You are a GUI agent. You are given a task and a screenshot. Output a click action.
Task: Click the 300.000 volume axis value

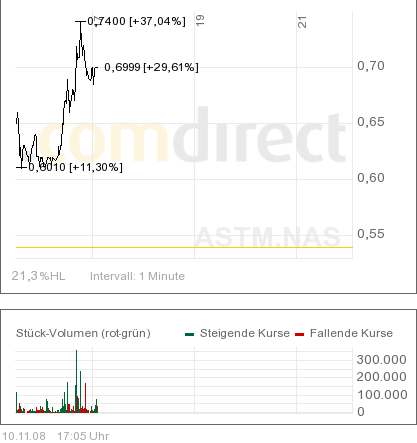click(x=382, y=360)
